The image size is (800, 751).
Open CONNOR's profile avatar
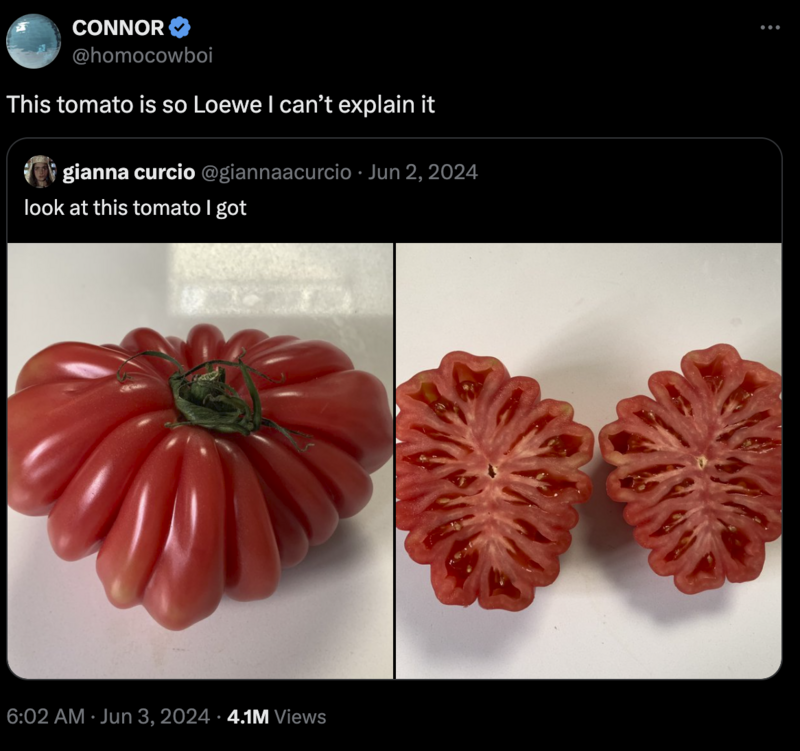34,41
